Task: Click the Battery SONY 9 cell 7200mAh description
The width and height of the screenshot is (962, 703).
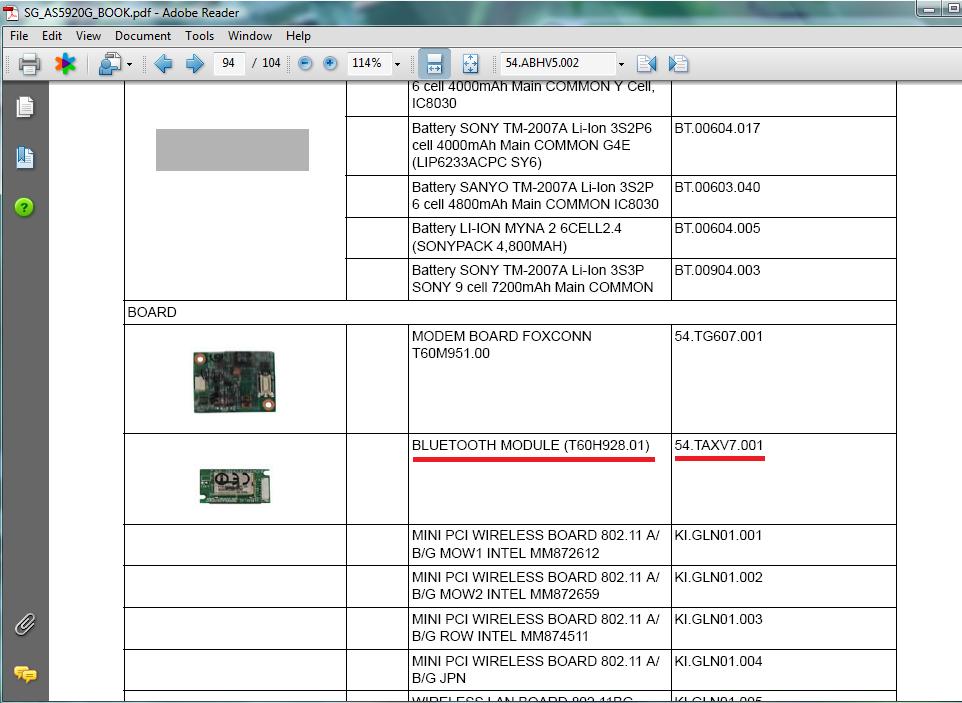Action: point(533,279)
